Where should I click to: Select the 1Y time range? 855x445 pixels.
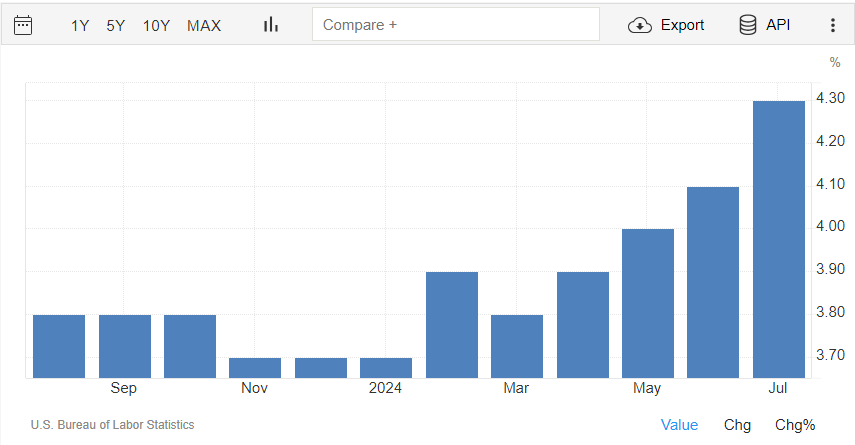tap(80, 26)
